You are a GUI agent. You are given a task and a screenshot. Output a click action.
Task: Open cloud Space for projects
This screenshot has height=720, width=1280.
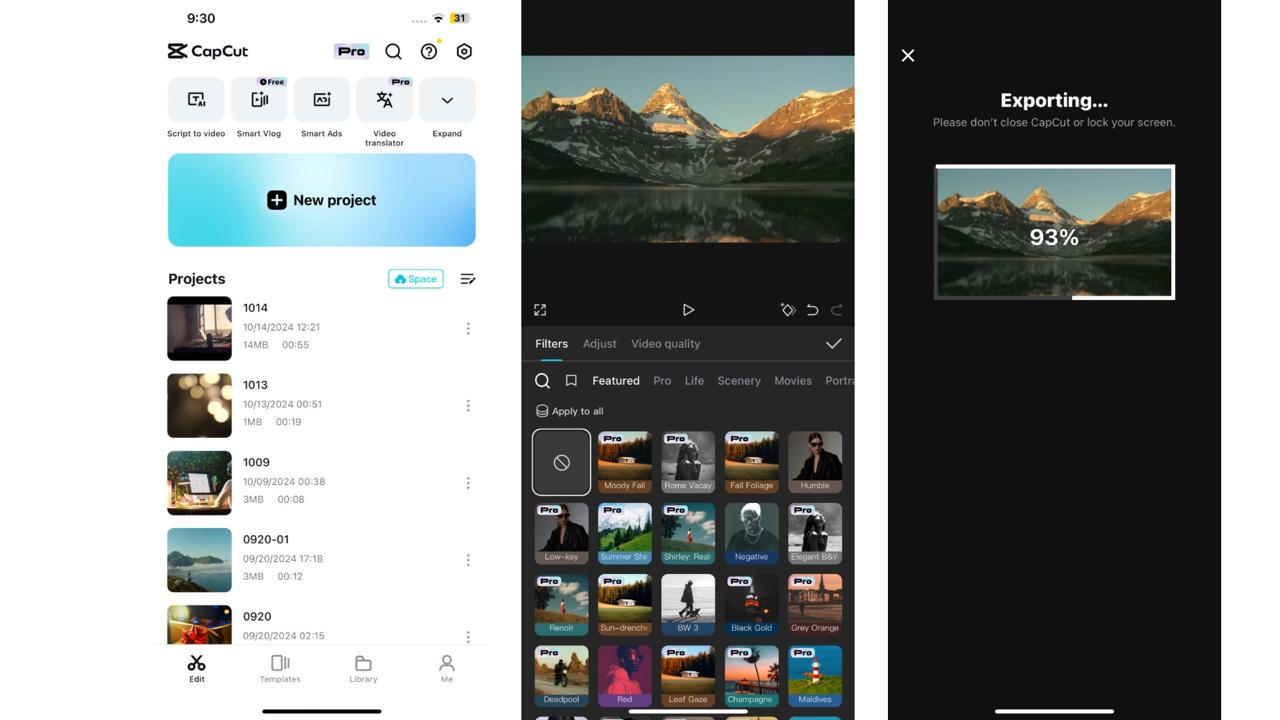pyautogui.click(x=415, y=278)
